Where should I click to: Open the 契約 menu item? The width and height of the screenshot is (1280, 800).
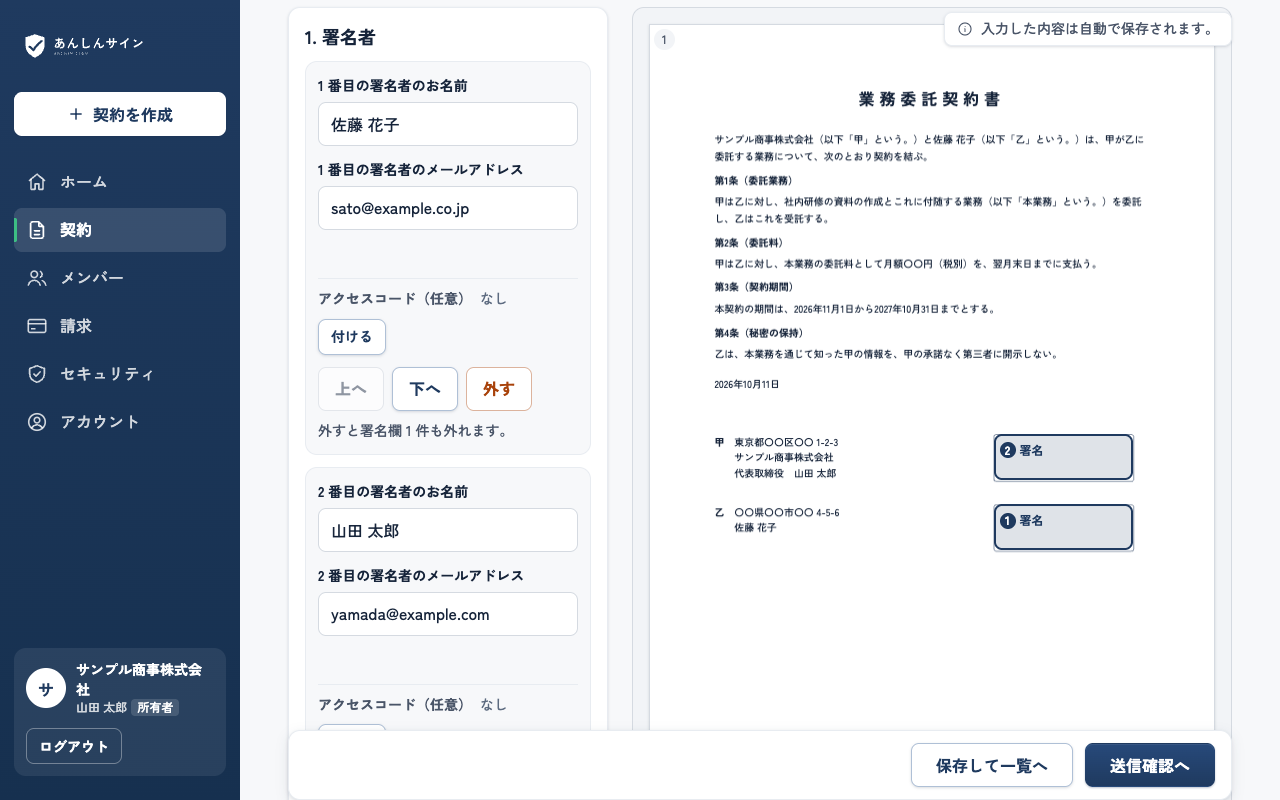(x=120, y=230)
